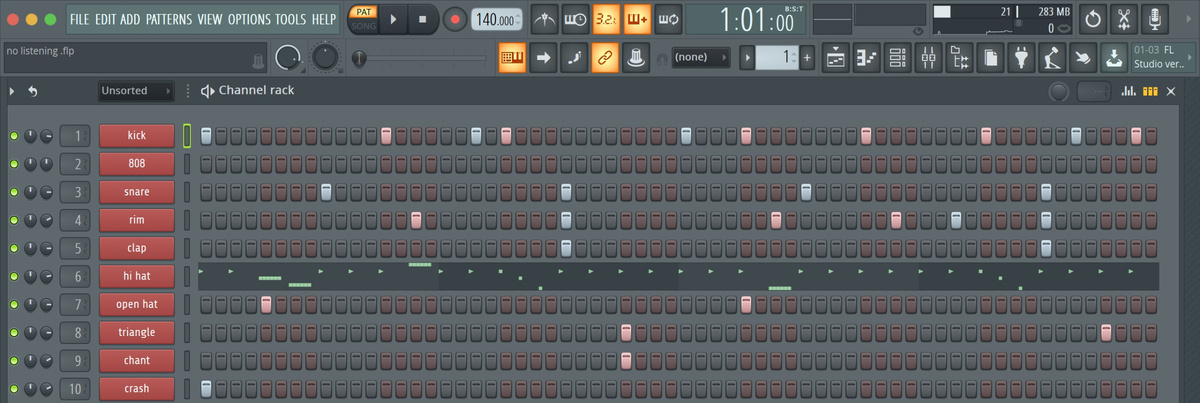Open the HELP menu
The image size is (1200, 403).
tap(324, 19)
